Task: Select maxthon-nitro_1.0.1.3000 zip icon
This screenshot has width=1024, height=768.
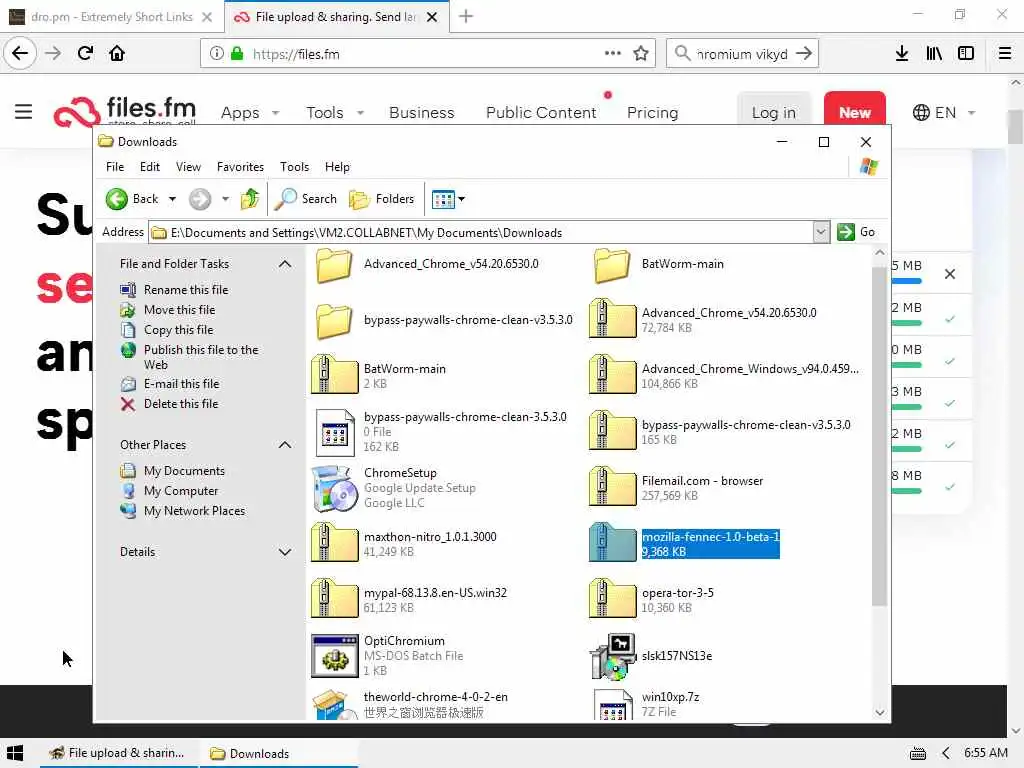Action: [x=334, y=543]
